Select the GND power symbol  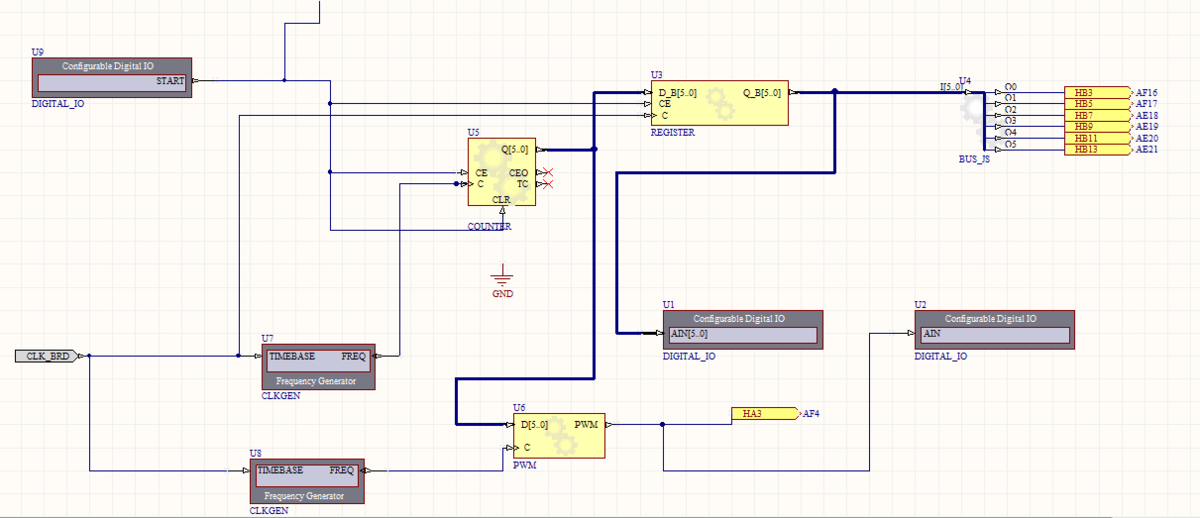(502, 279)
